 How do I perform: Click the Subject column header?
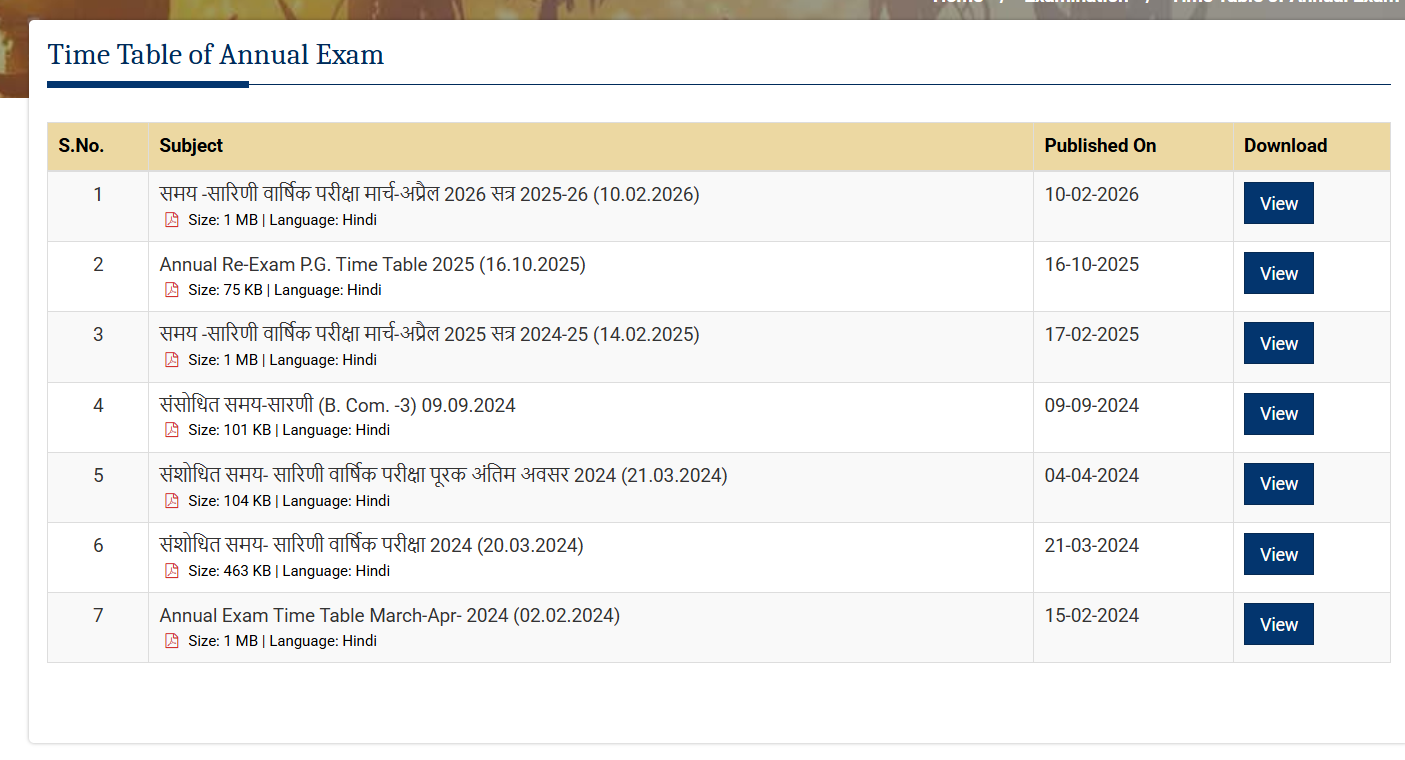[190, 145]
